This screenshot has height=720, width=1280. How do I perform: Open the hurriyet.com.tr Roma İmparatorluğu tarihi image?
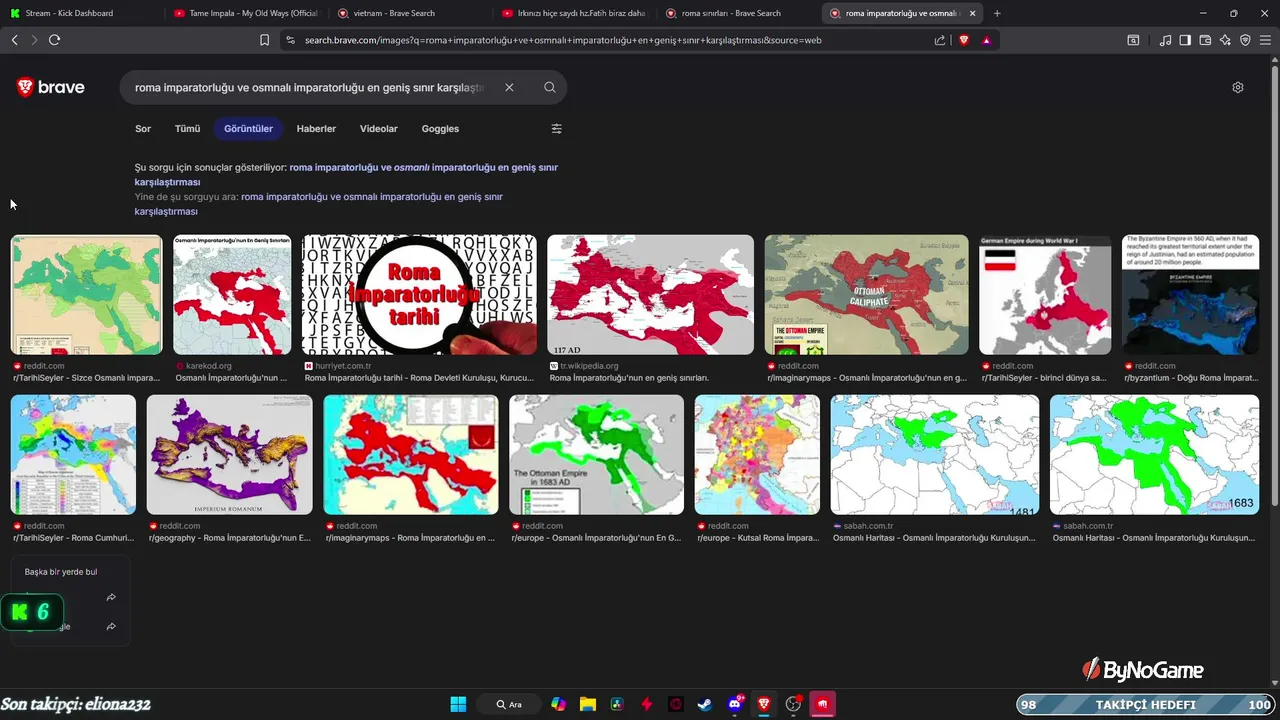pyautogui.click(x=419, y=295)
